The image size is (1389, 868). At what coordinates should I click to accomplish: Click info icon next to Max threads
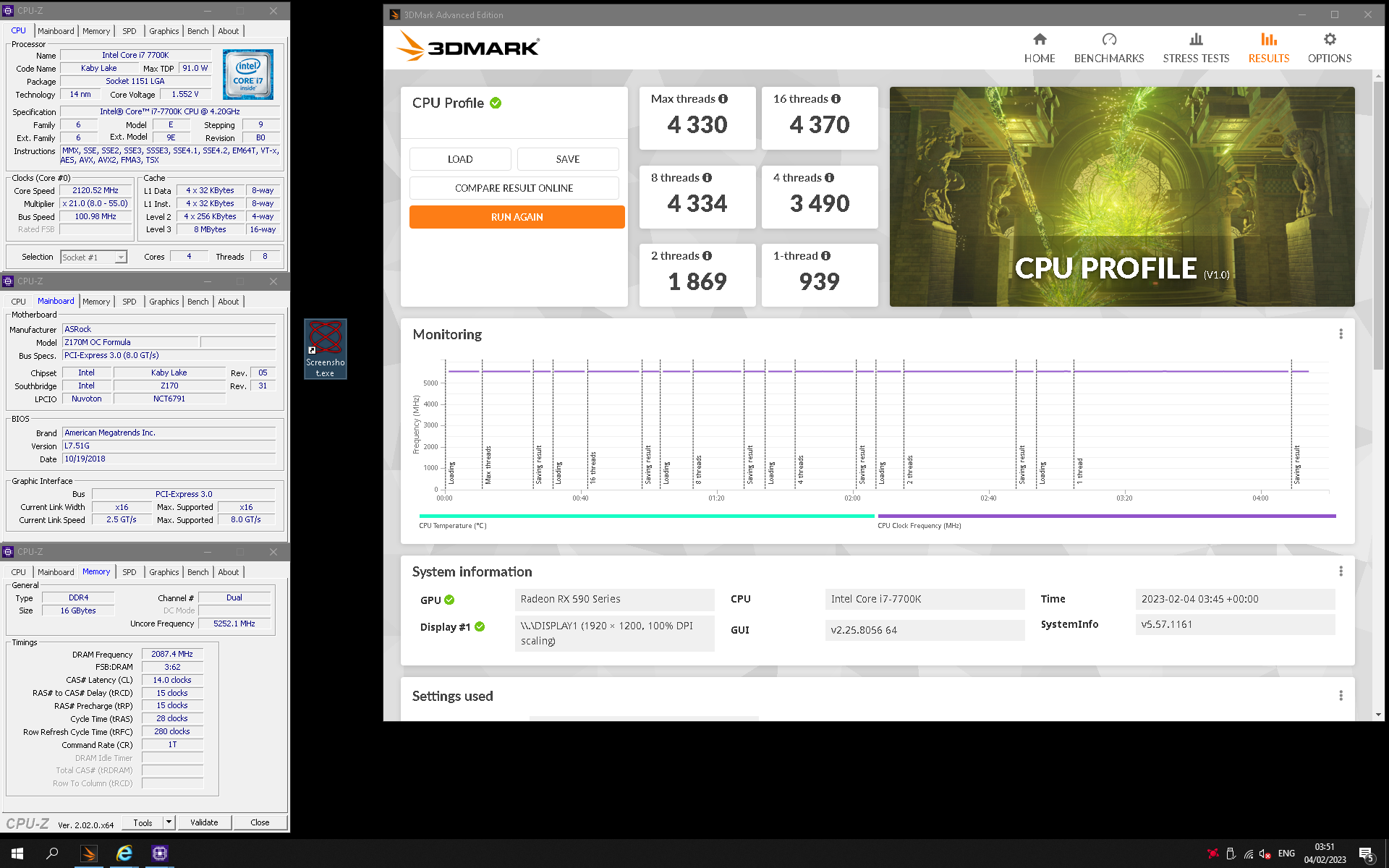click(x=723, y=99)
